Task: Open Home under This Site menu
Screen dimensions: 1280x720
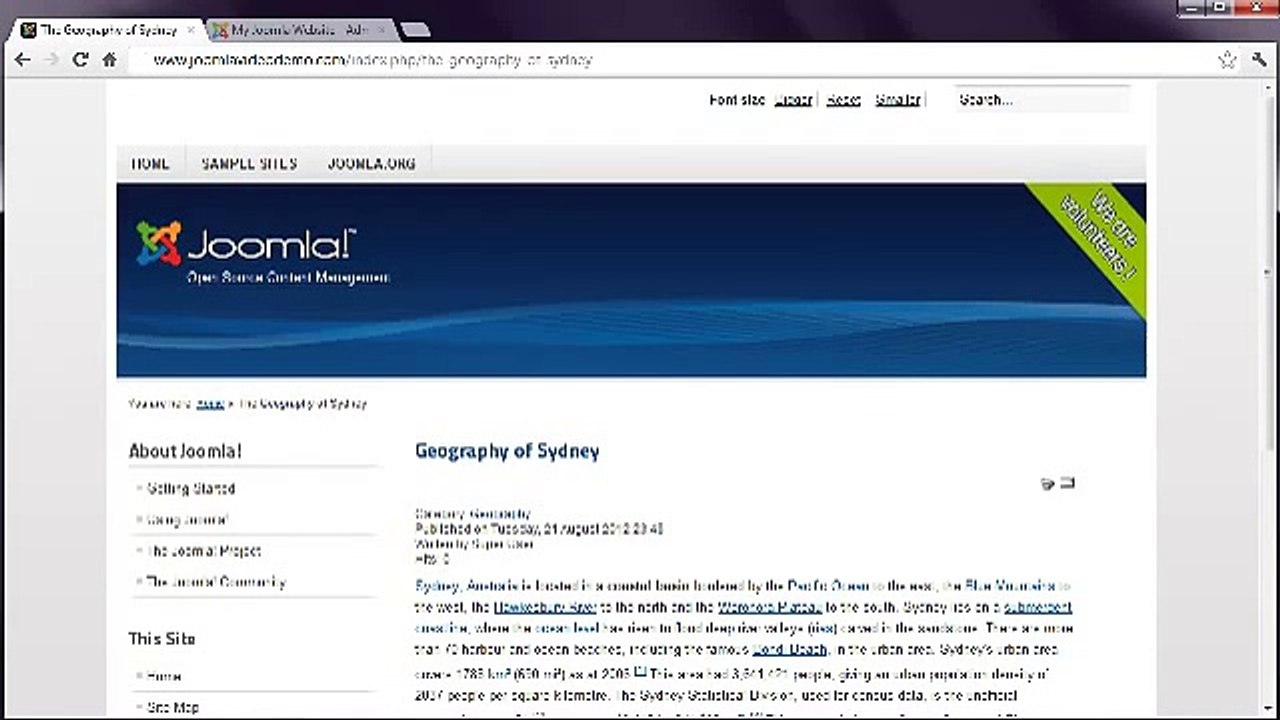Action: (x=164, y=676)
